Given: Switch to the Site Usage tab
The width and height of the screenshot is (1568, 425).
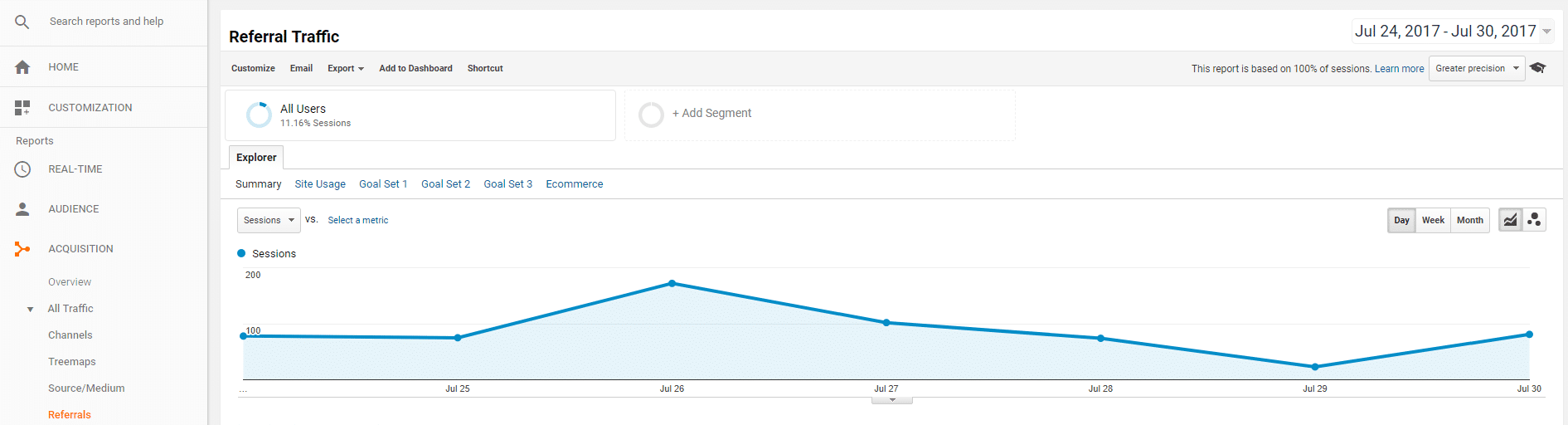Looking at the screenshot, I should click(x=320, y=184).
